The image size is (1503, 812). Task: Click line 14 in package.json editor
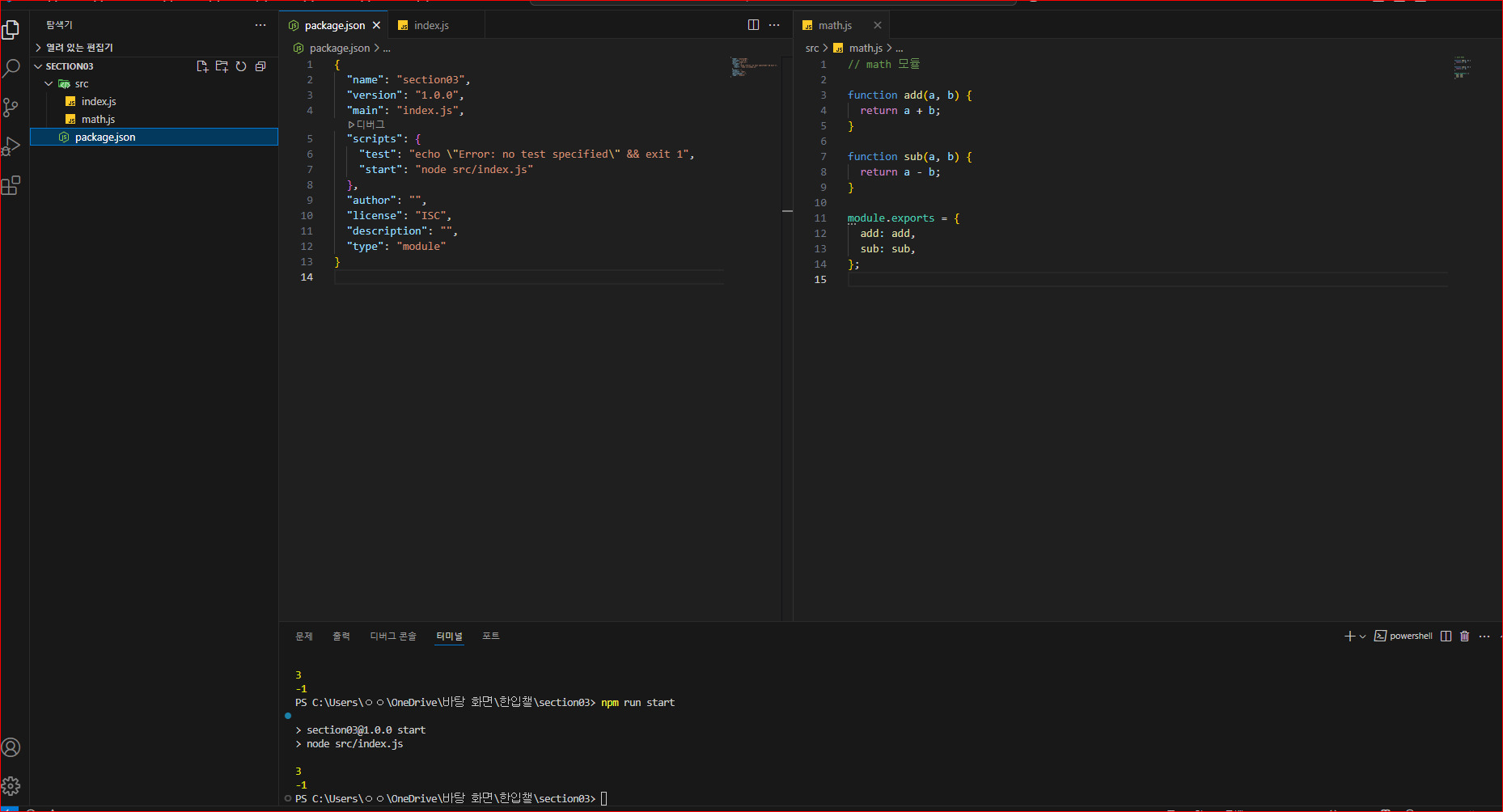[x=529, y=277]
